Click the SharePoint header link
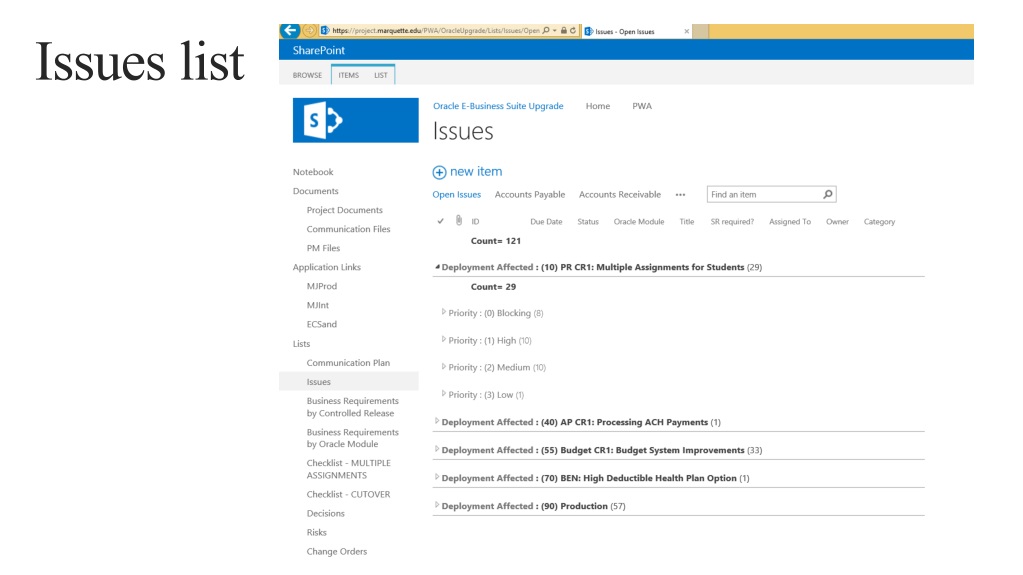Screen dimensions: 1023x575 (x=318, y=50)
